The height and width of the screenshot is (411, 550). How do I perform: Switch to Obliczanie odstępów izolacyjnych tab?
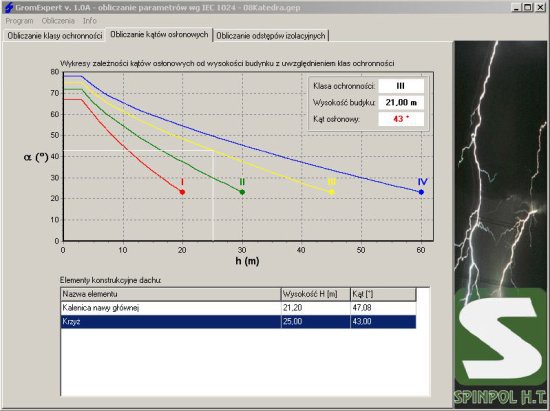[x=271, y=36]
